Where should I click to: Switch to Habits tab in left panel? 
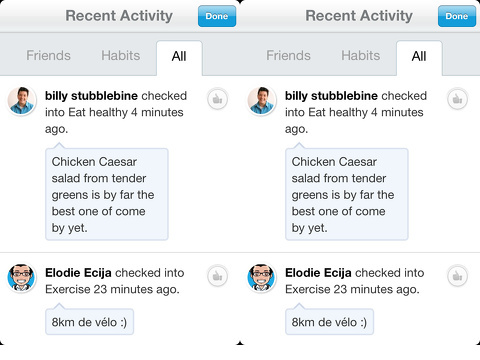(x=121, y=55)
